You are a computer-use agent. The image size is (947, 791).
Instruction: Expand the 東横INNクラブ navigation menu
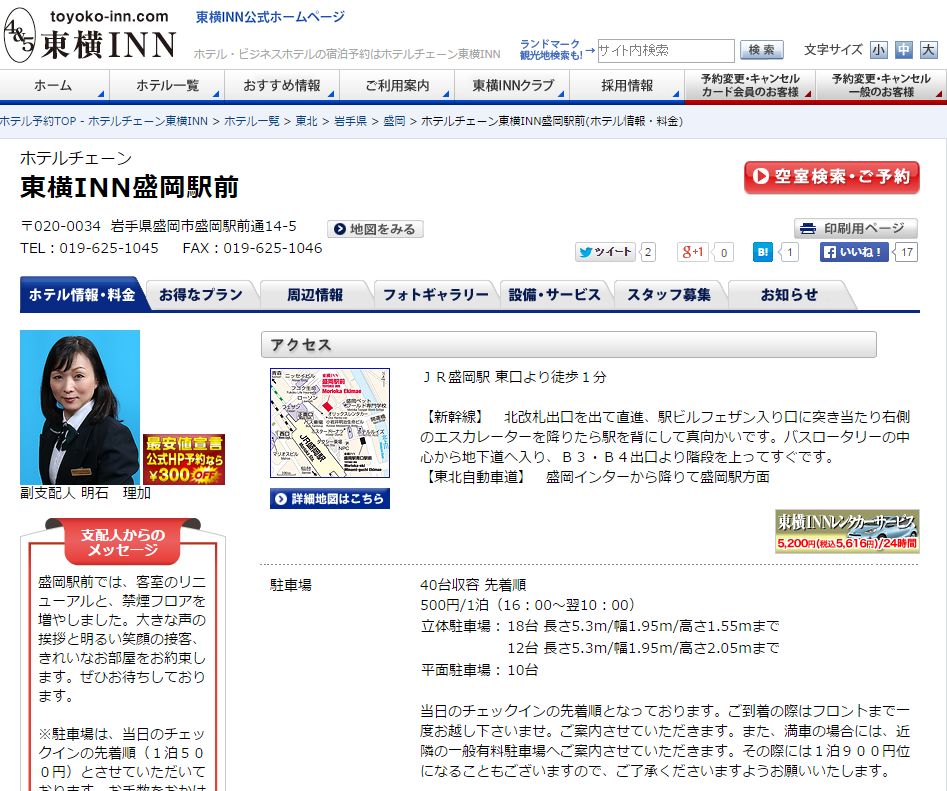(x=513, y=86)
